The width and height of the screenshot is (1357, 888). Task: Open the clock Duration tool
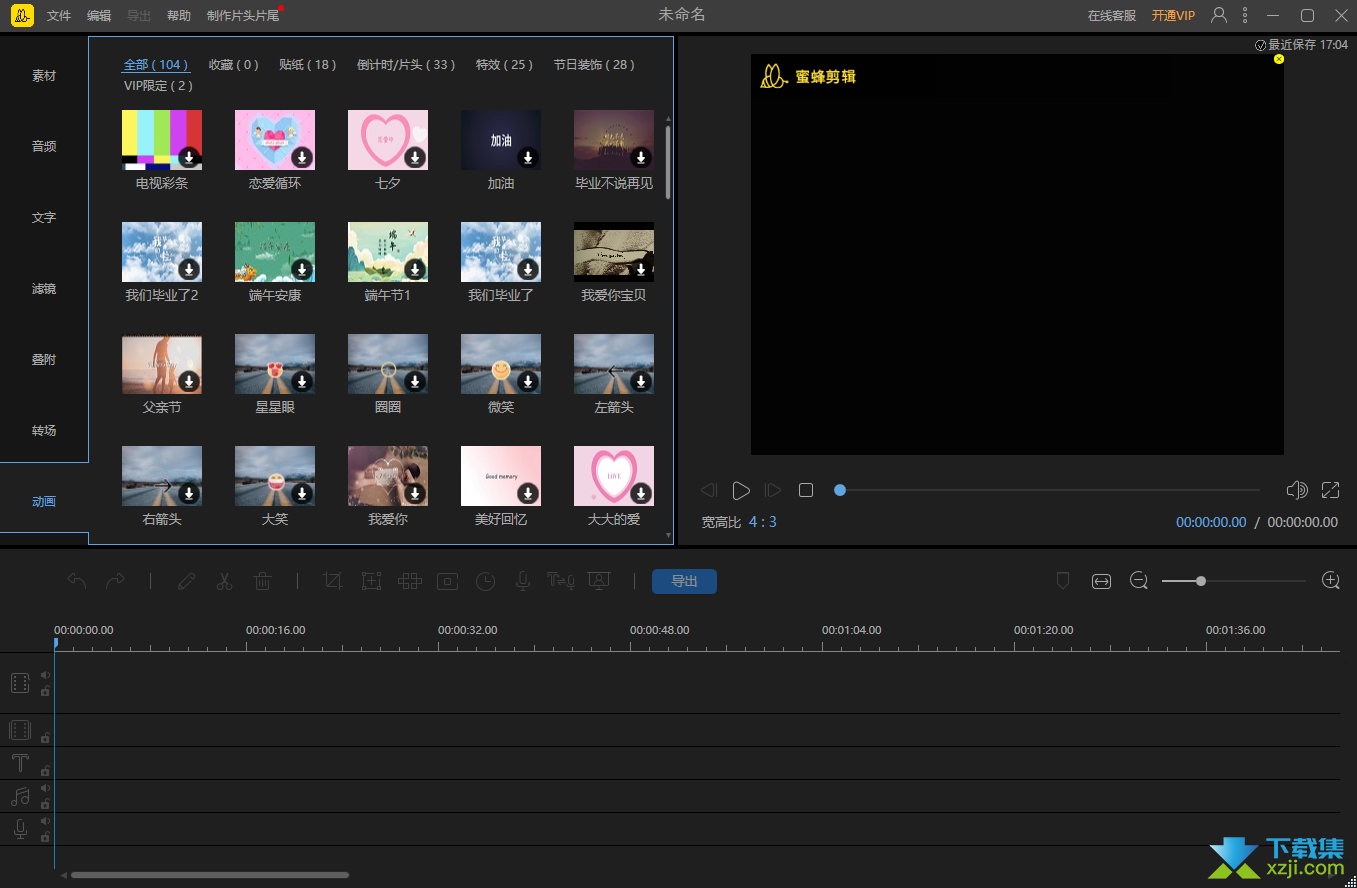pos(485,581)
